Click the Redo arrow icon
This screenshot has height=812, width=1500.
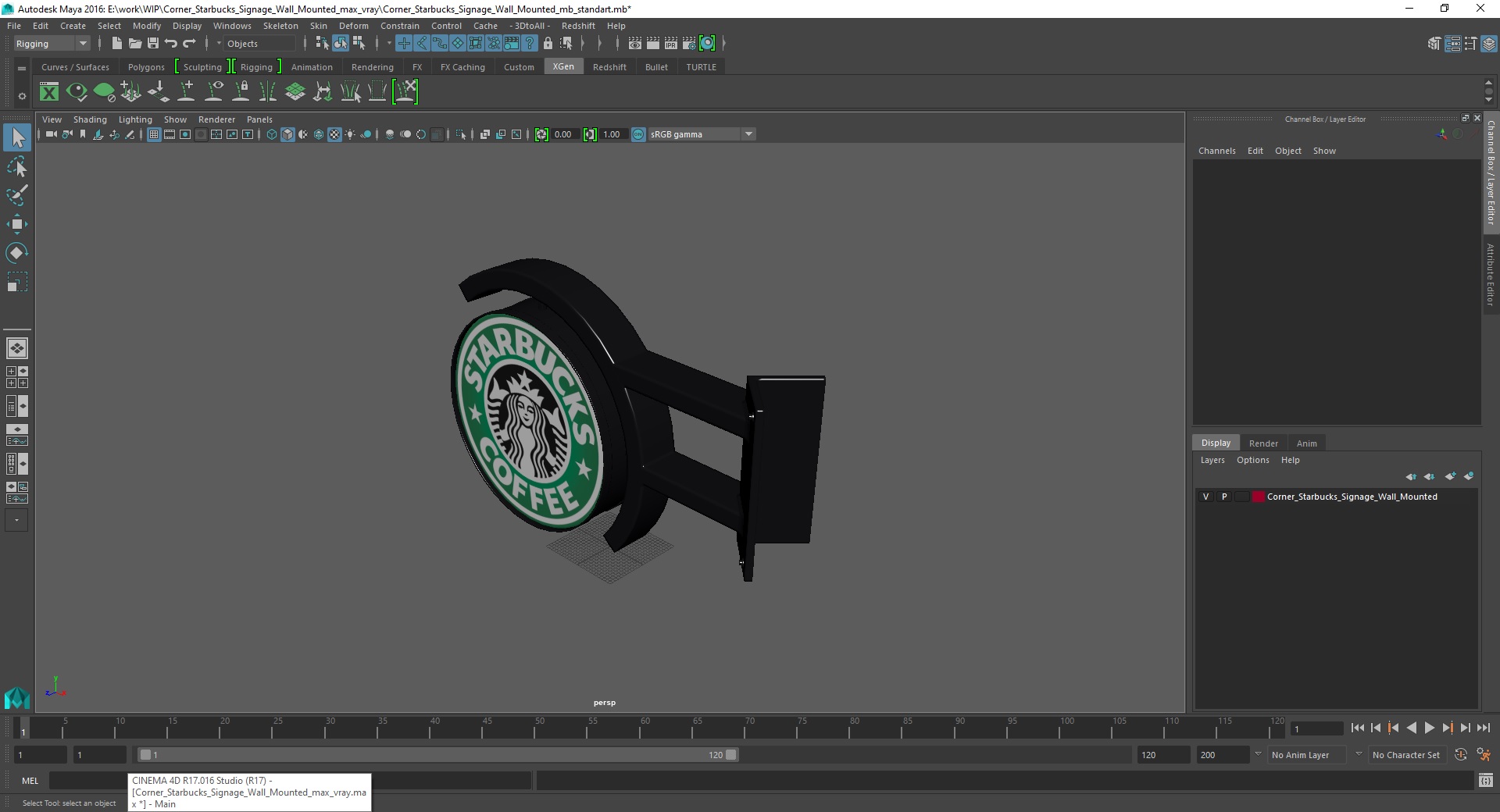click(189, 44)
